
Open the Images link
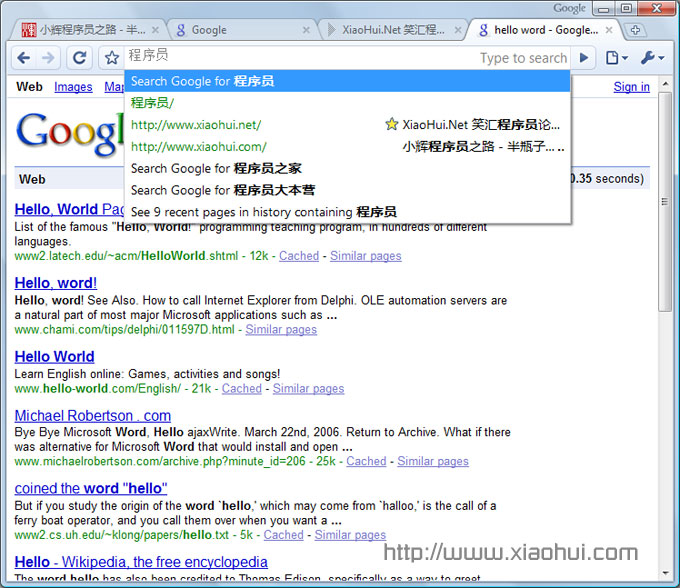point(73,87)
